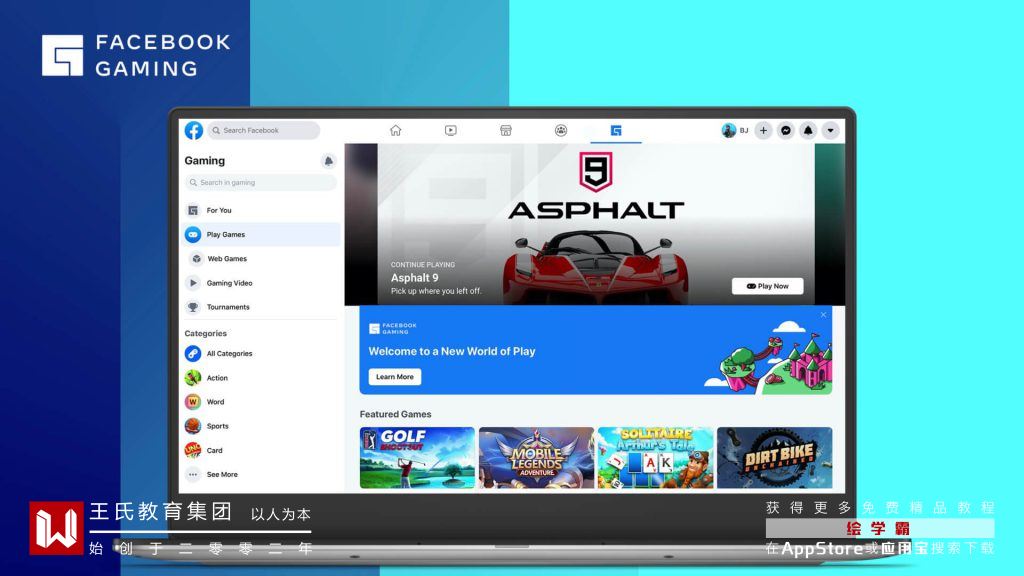Click the Search in gaming field
The image size is (1024, 576).
point(261,183)
